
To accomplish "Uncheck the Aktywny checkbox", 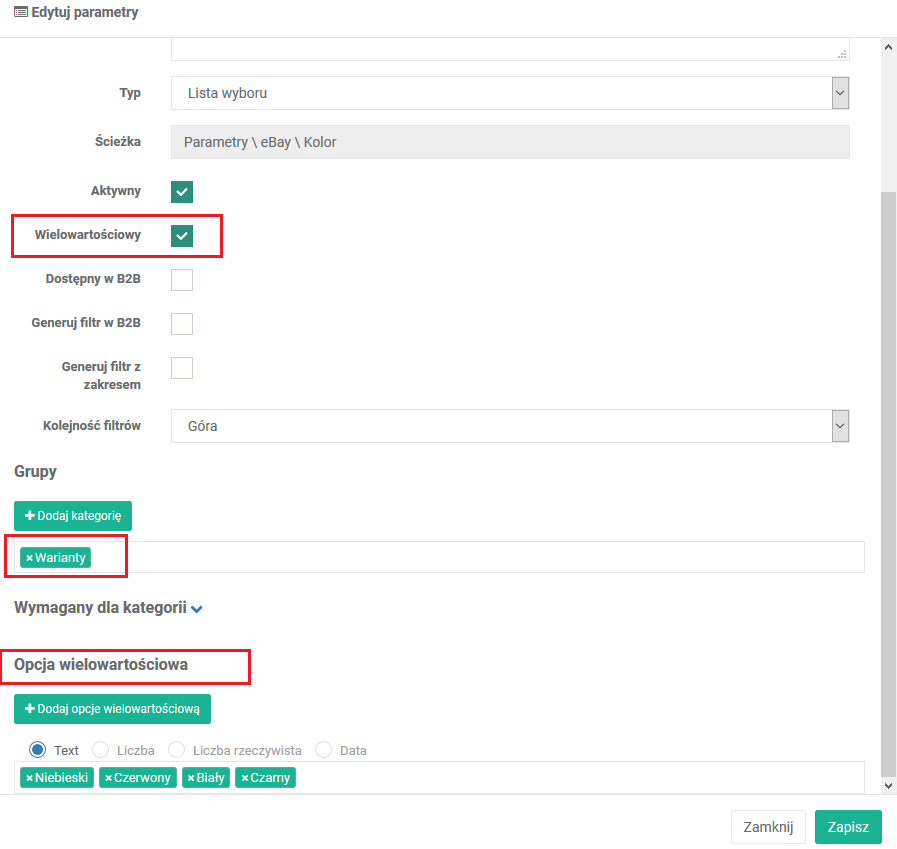I will tap(182, 192).
